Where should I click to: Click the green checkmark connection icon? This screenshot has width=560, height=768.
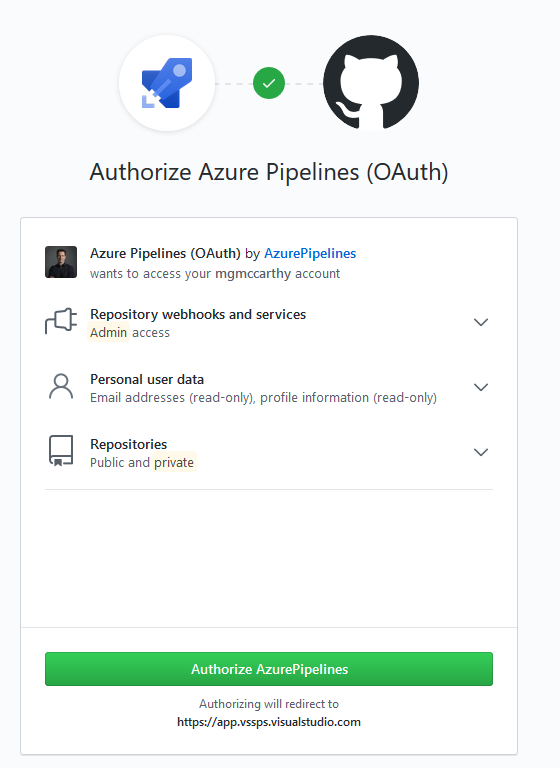[x=269, y=83]
